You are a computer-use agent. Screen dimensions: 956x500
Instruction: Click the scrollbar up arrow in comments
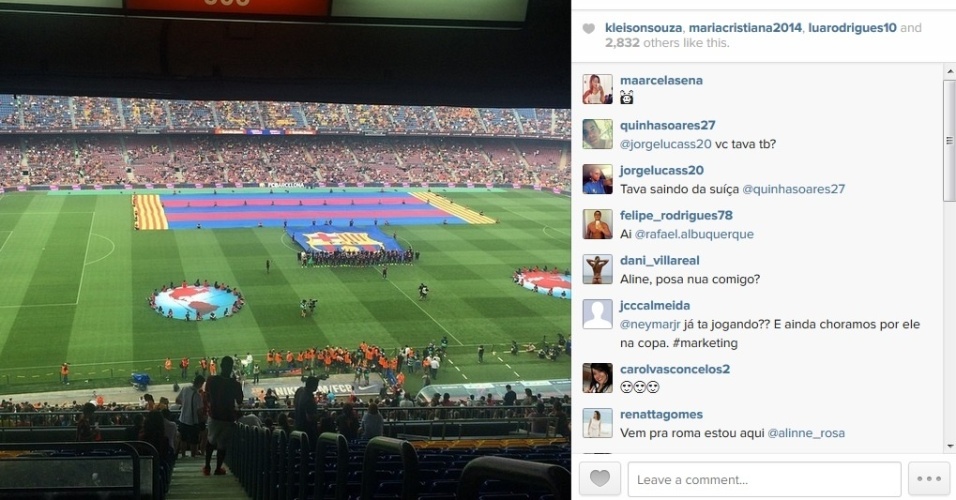pyautogui.click(x=949, y=71)
